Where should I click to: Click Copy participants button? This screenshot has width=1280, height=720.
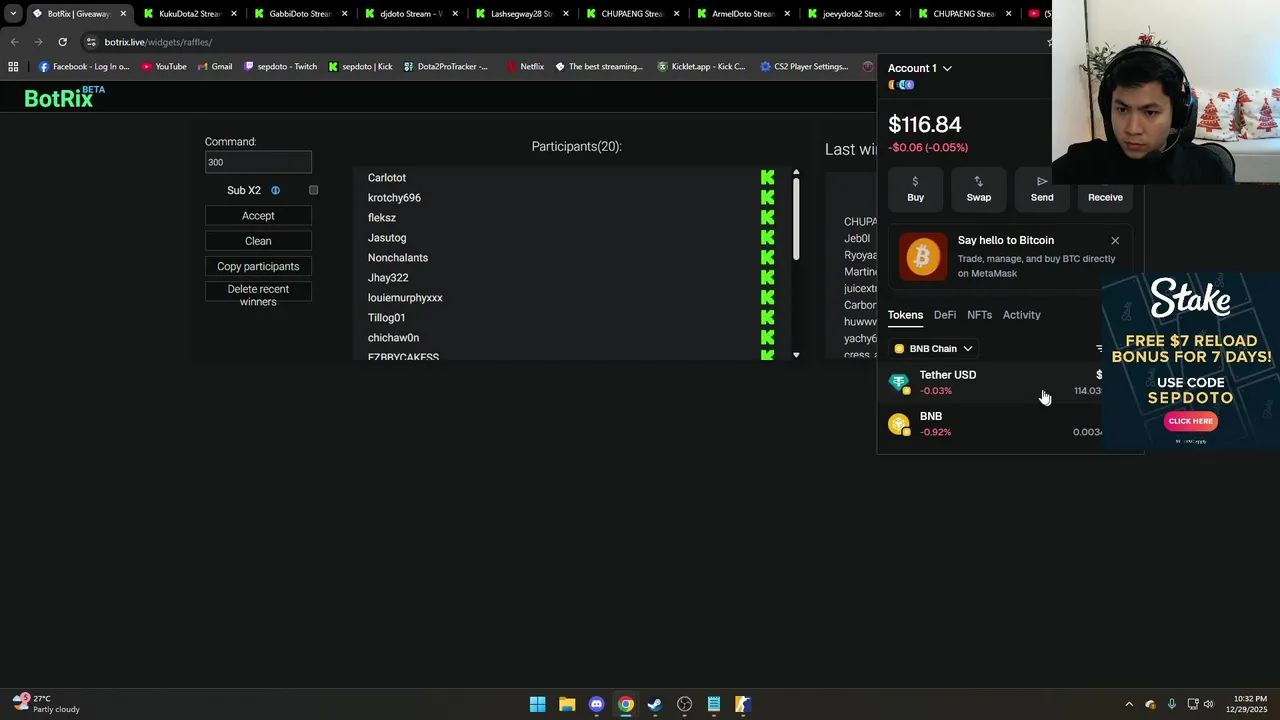pyautogui.click(x=258, y=266)
